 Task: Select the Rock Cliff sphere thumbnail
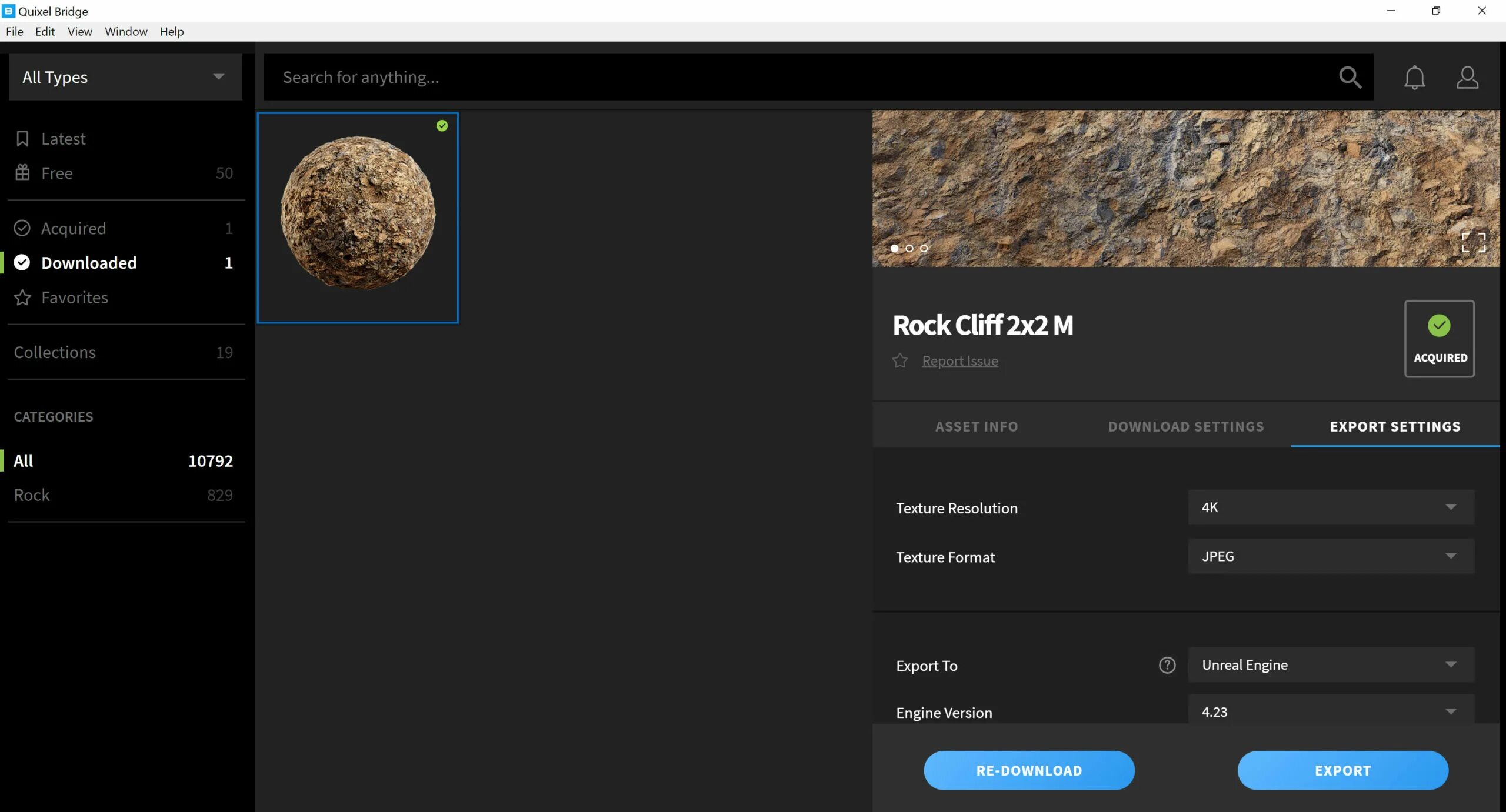click(358, 218)
